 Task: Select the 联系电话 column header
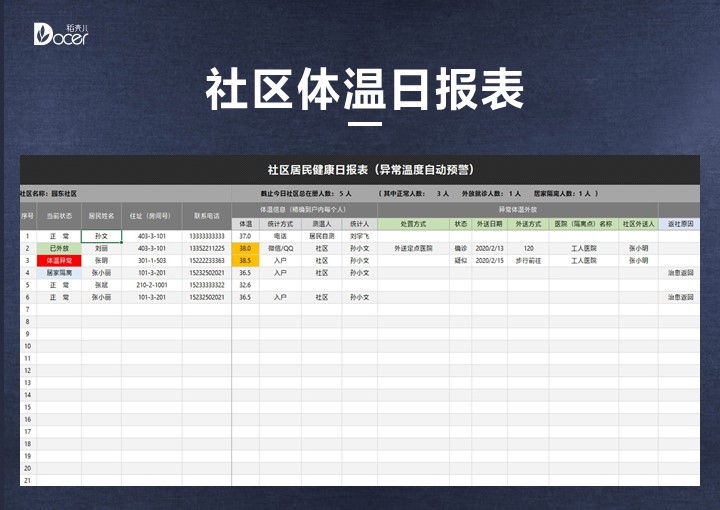(x=206, y=216)
